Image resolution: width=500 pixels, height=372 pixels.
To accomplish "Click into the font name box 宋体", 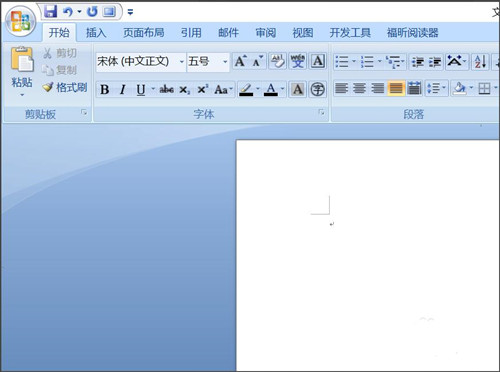I will click(137, 61).
